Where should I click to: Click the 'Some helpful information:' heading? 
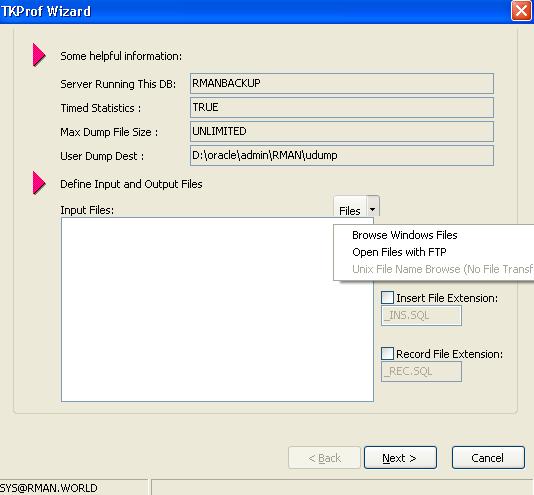click(x=121, y=56)
